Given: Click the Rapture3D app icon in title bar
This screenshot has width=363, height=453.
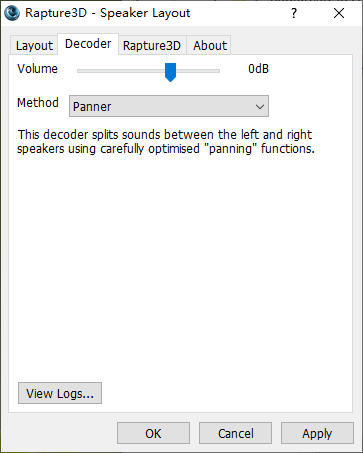Looking at the screenshot, I should coord(12,13).
